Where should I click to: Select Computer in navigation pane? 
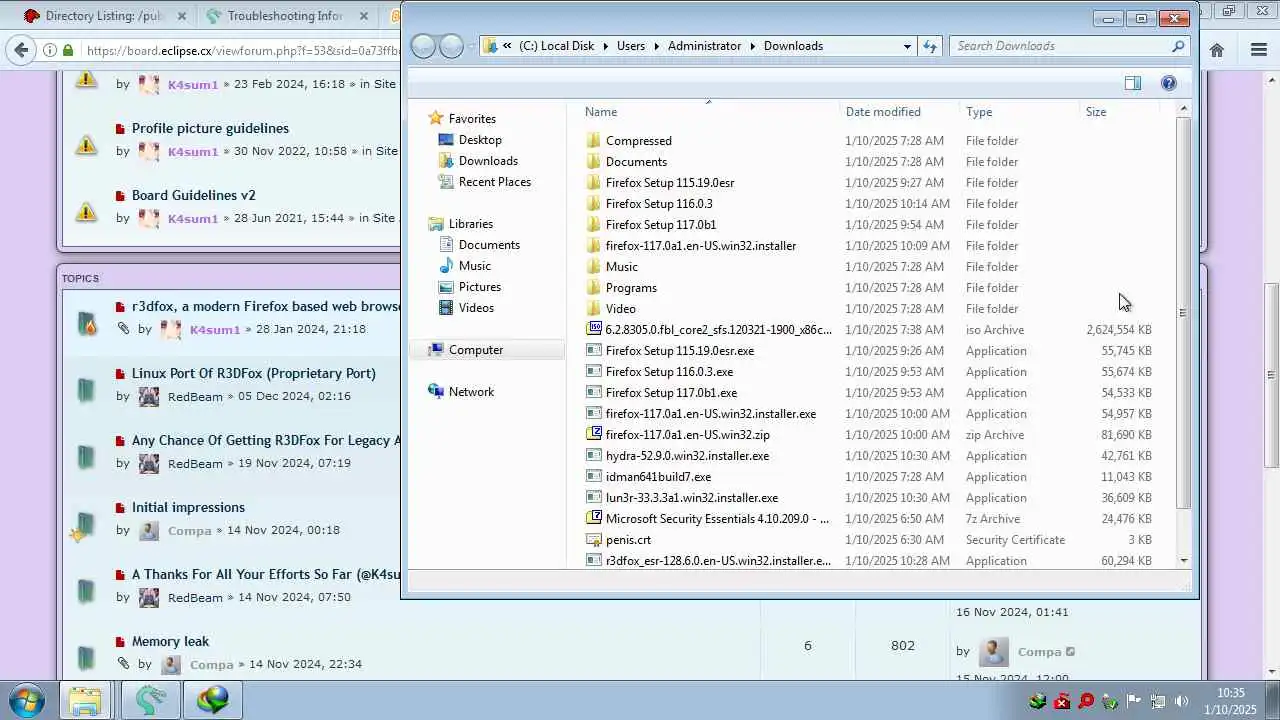[x=487, y=350]
